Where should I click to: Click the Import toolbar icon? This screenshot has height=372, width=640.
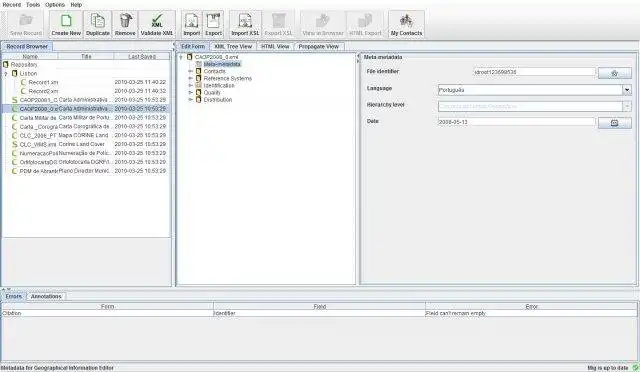click(x=191, y=20)
